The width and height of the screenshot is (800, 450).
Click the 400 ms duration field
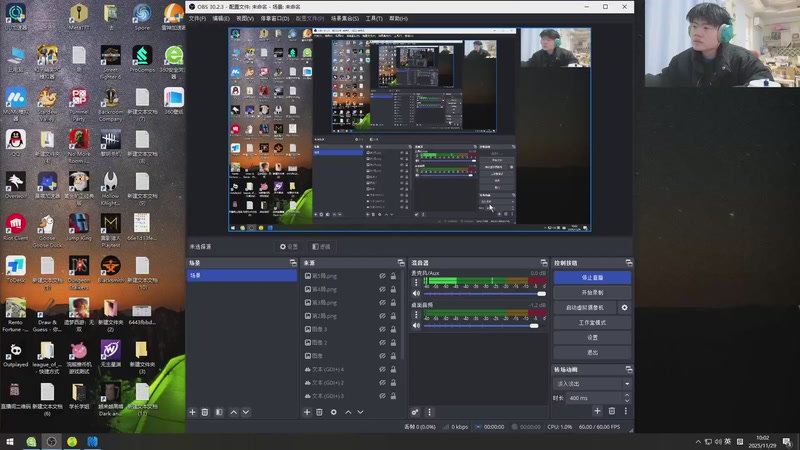pyautogui.click(x=593, y=398)
